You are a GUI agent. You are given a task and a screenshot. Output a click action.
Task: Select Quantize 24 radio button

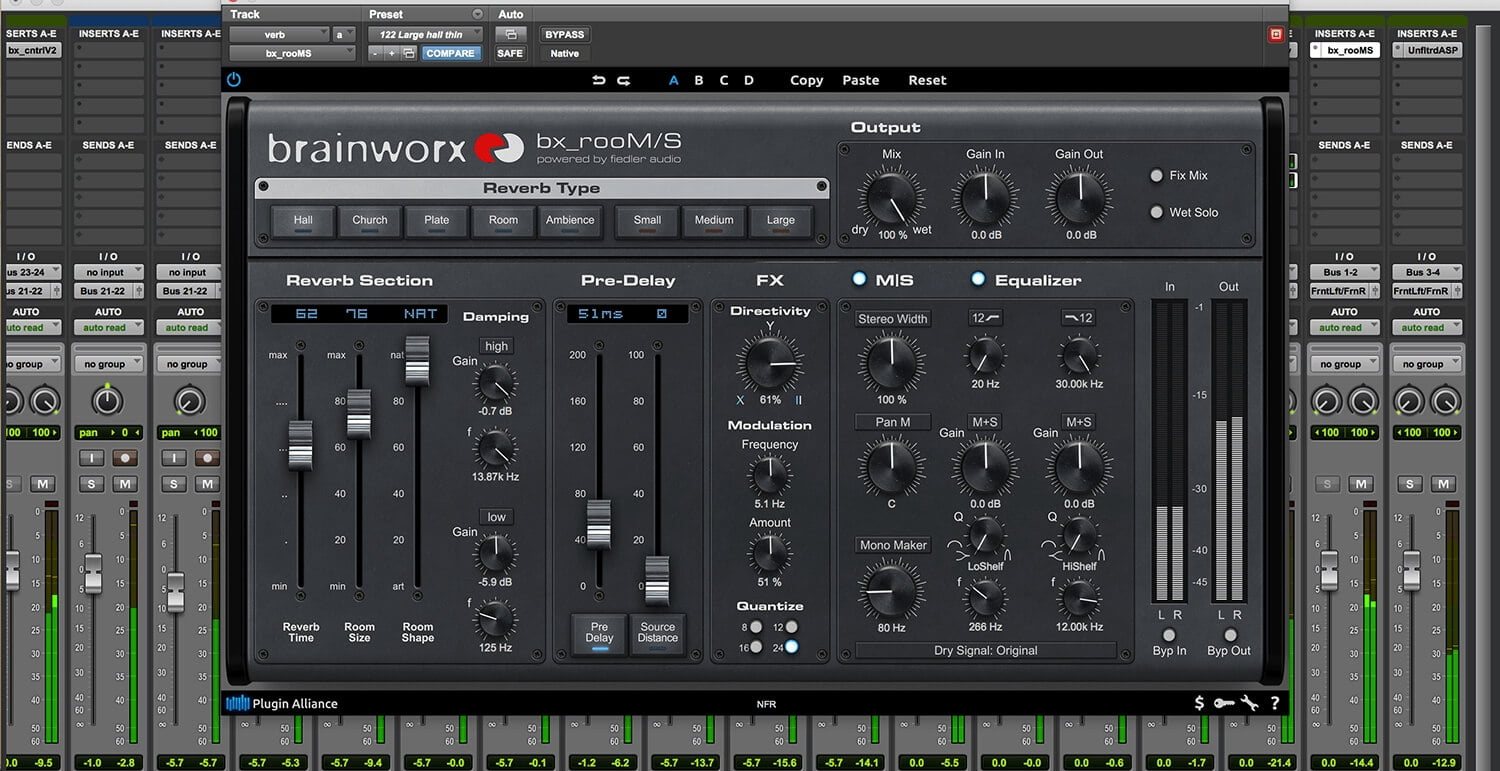792,647
